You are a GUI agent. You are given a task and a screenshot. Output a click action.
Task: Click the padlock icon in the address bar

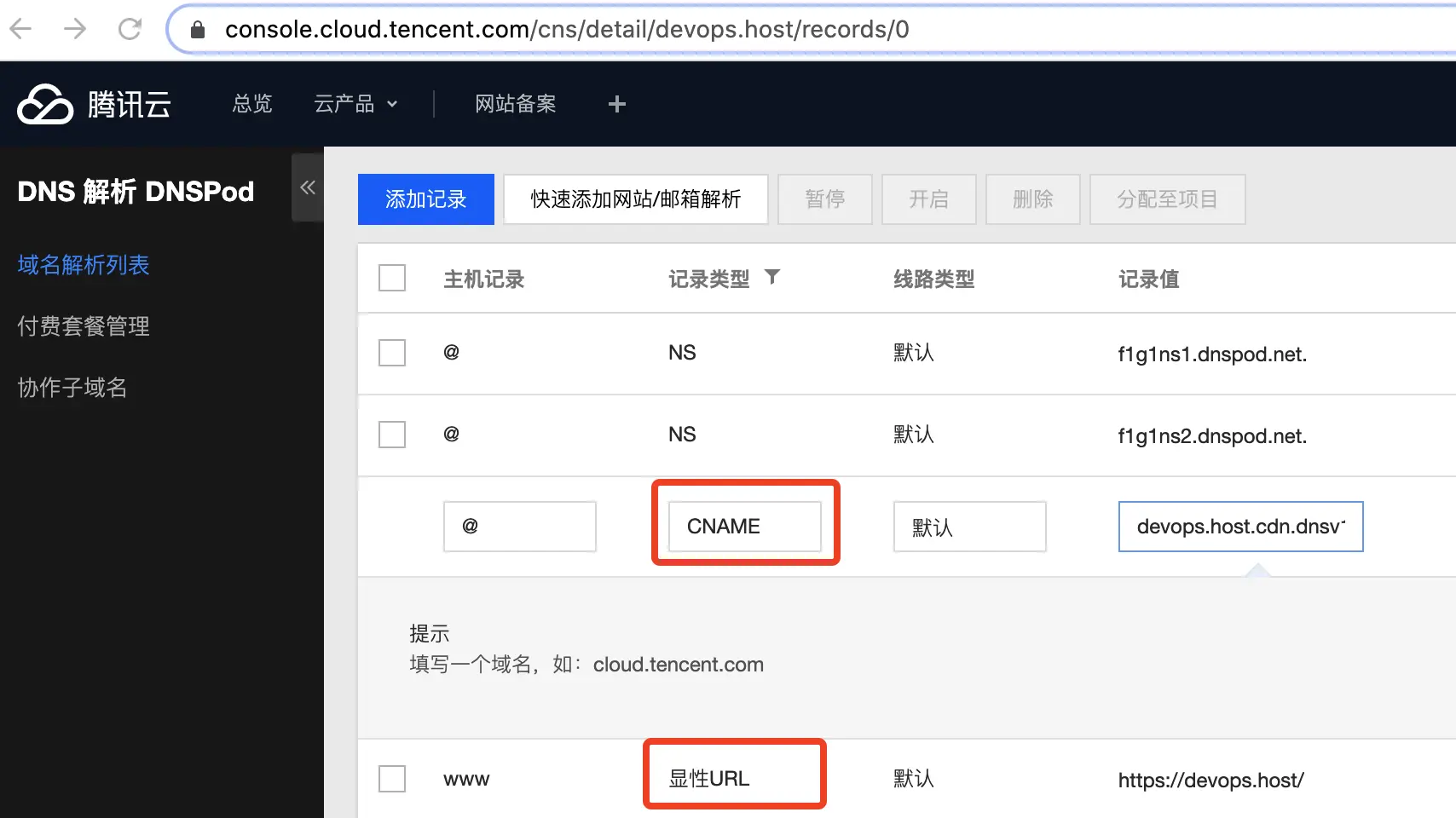pyautogui.click(x=197, y=29)
